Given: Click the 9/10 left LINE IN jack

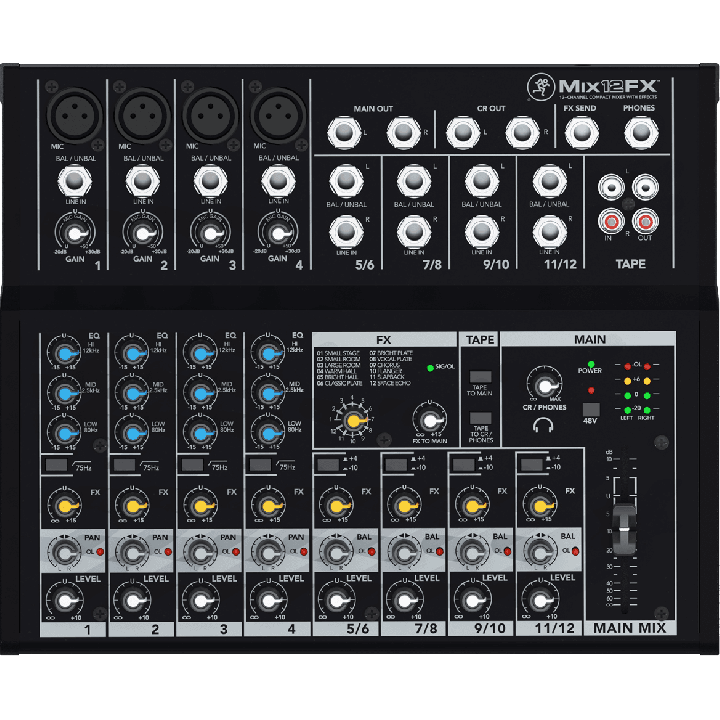Looking at the screenshot, I should (x=482, y=181).
